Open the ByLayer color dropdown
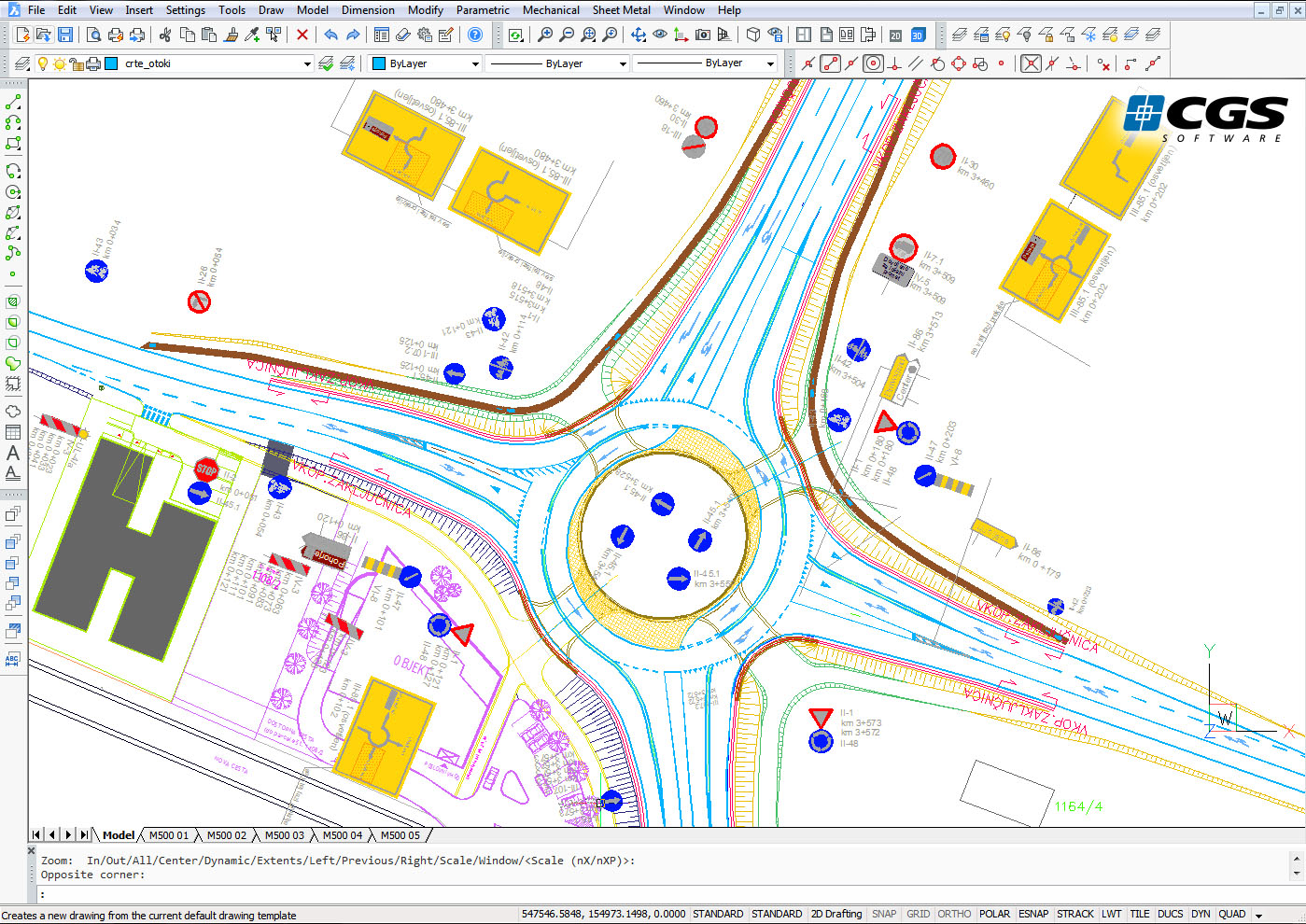The image size is (1306, 924). click(x=475, y=63)
